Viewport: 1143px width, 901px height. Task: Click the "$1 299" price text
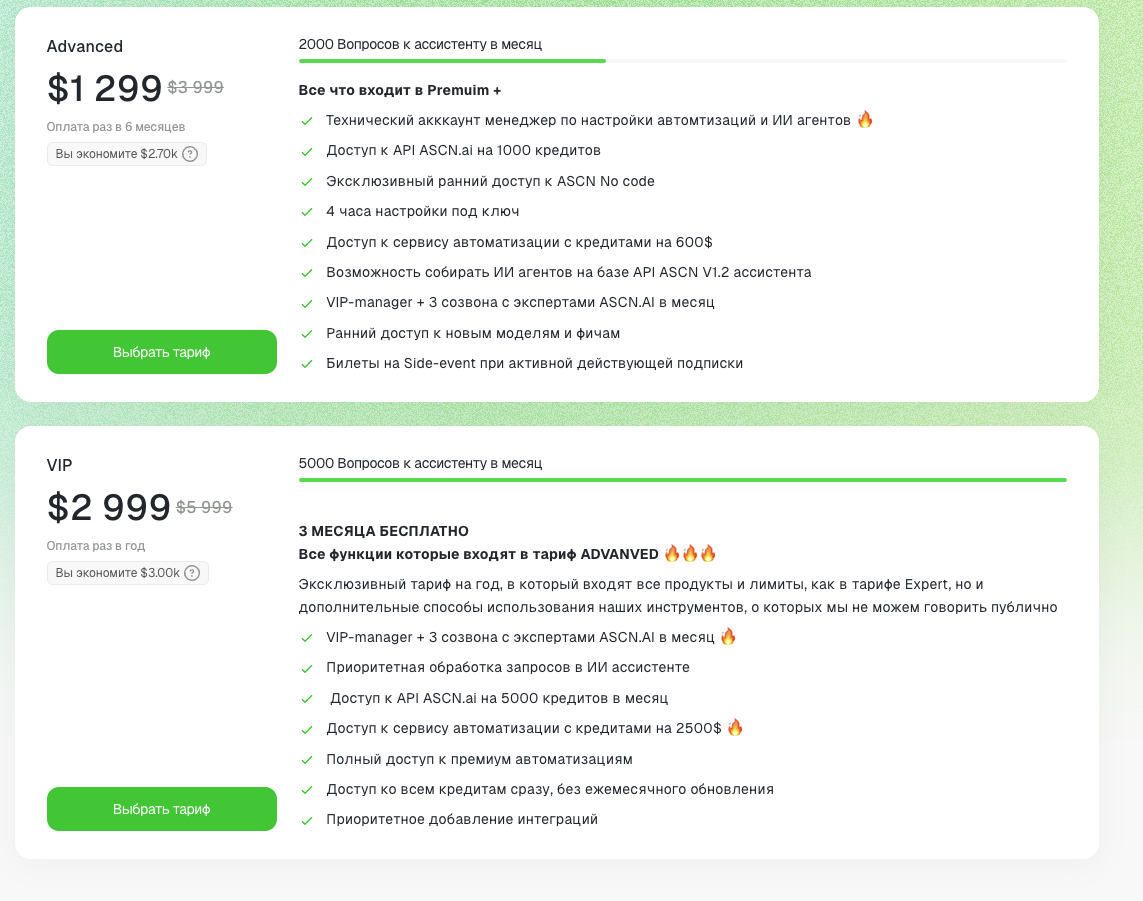pos(104,89)
